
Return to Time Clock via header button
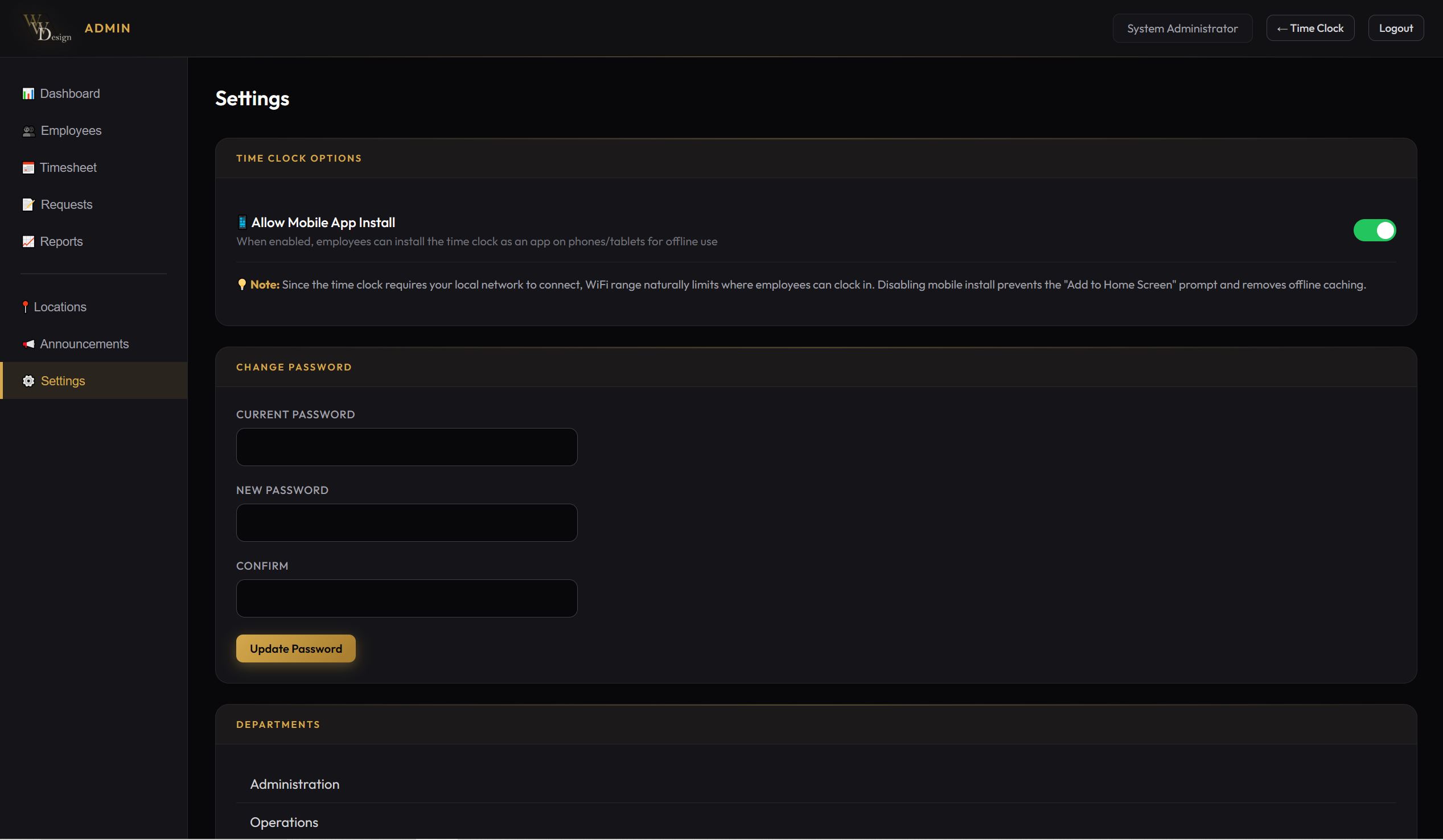click(x=1310, y=28)
